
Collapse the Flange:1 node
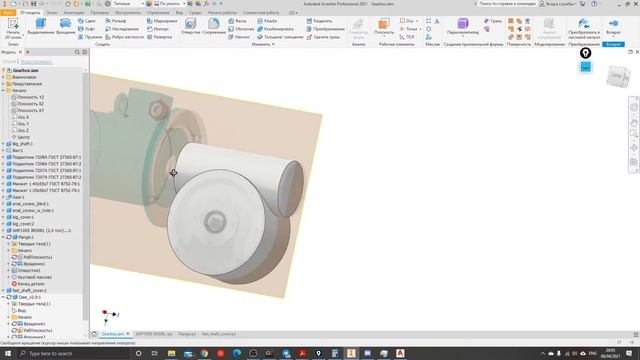[x=3, y=237]
